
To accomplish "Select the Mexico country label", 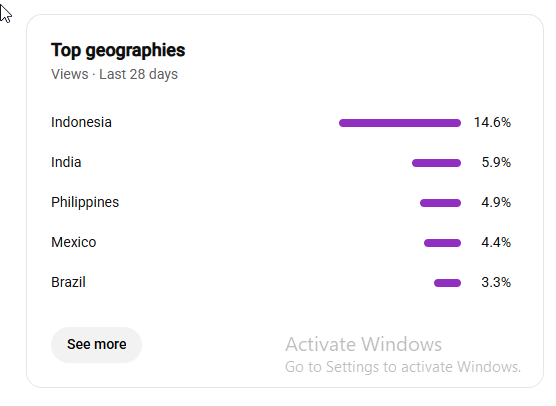I will (74, 243).
